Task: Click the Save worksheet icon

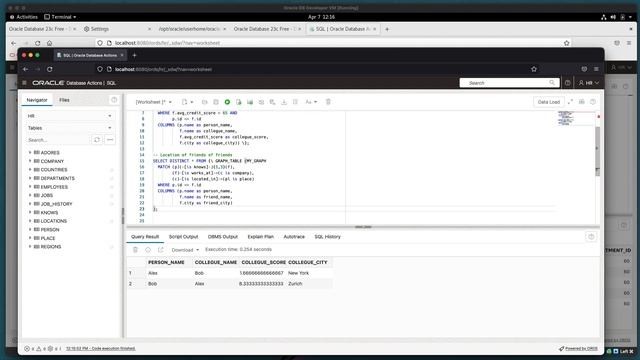Action: 216,102
